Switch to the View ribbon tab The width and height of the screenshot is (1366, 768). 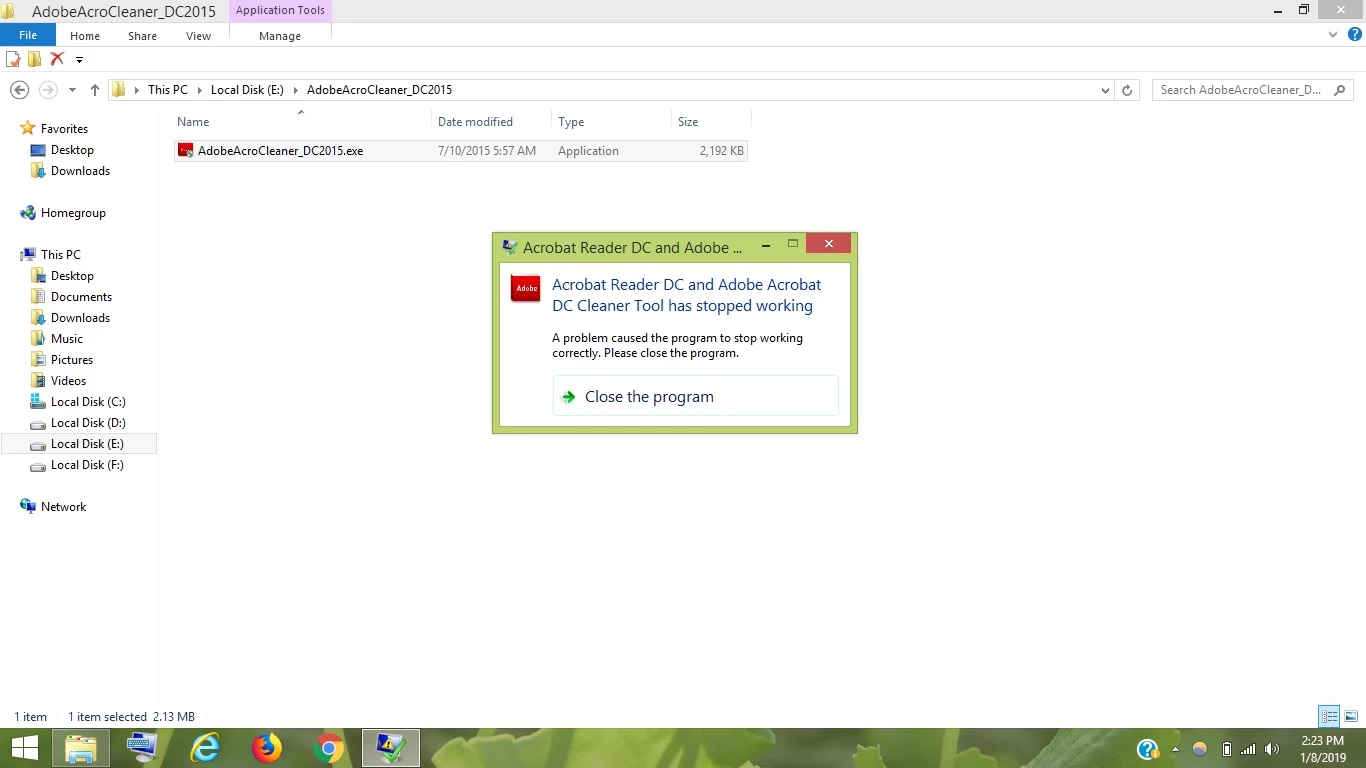pos(198,36)
